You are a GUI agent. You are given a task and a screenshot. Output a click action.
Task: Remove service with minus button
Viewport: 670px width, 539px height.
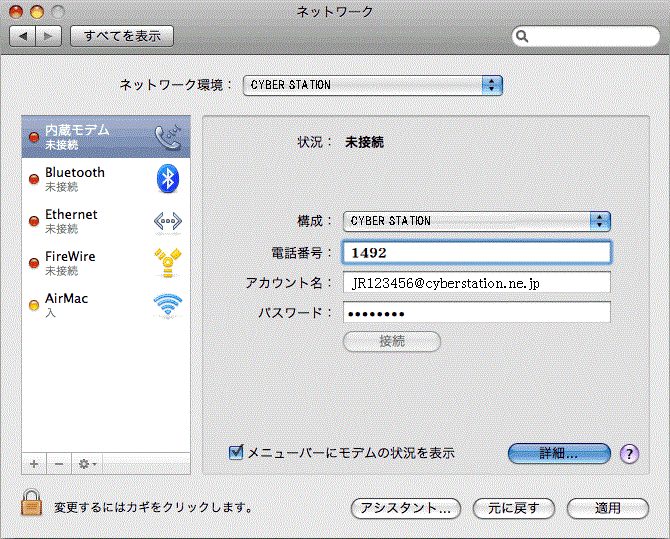(59, 464)
